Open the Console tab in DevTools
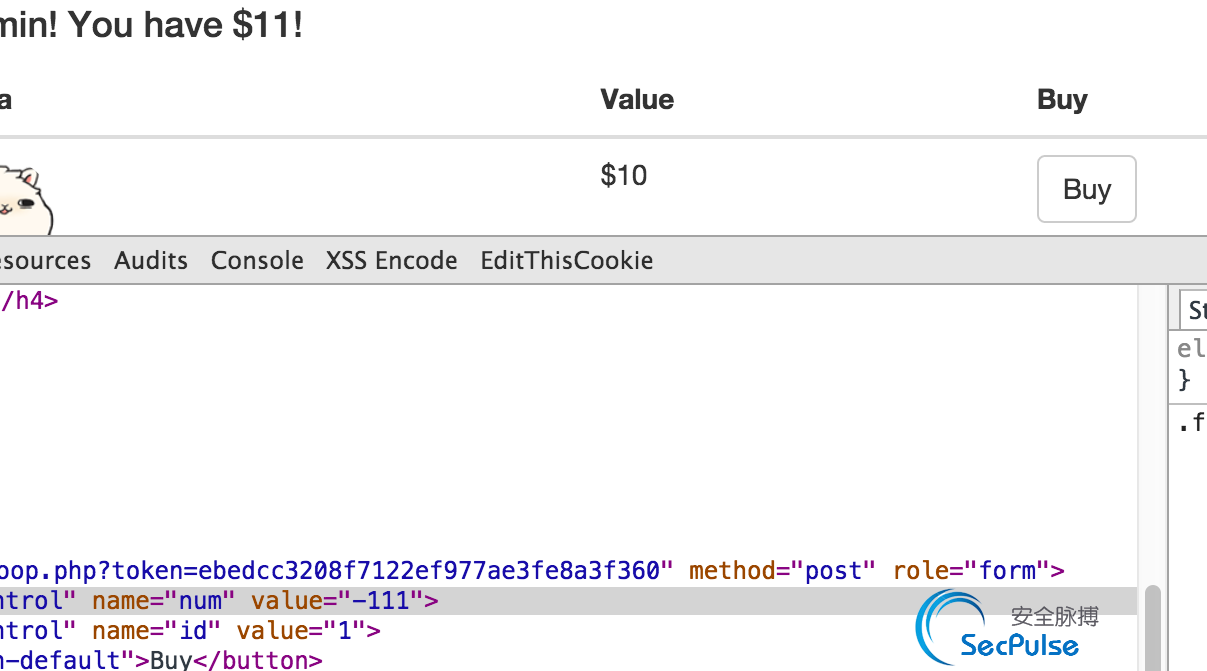 [x=257, y=261]
